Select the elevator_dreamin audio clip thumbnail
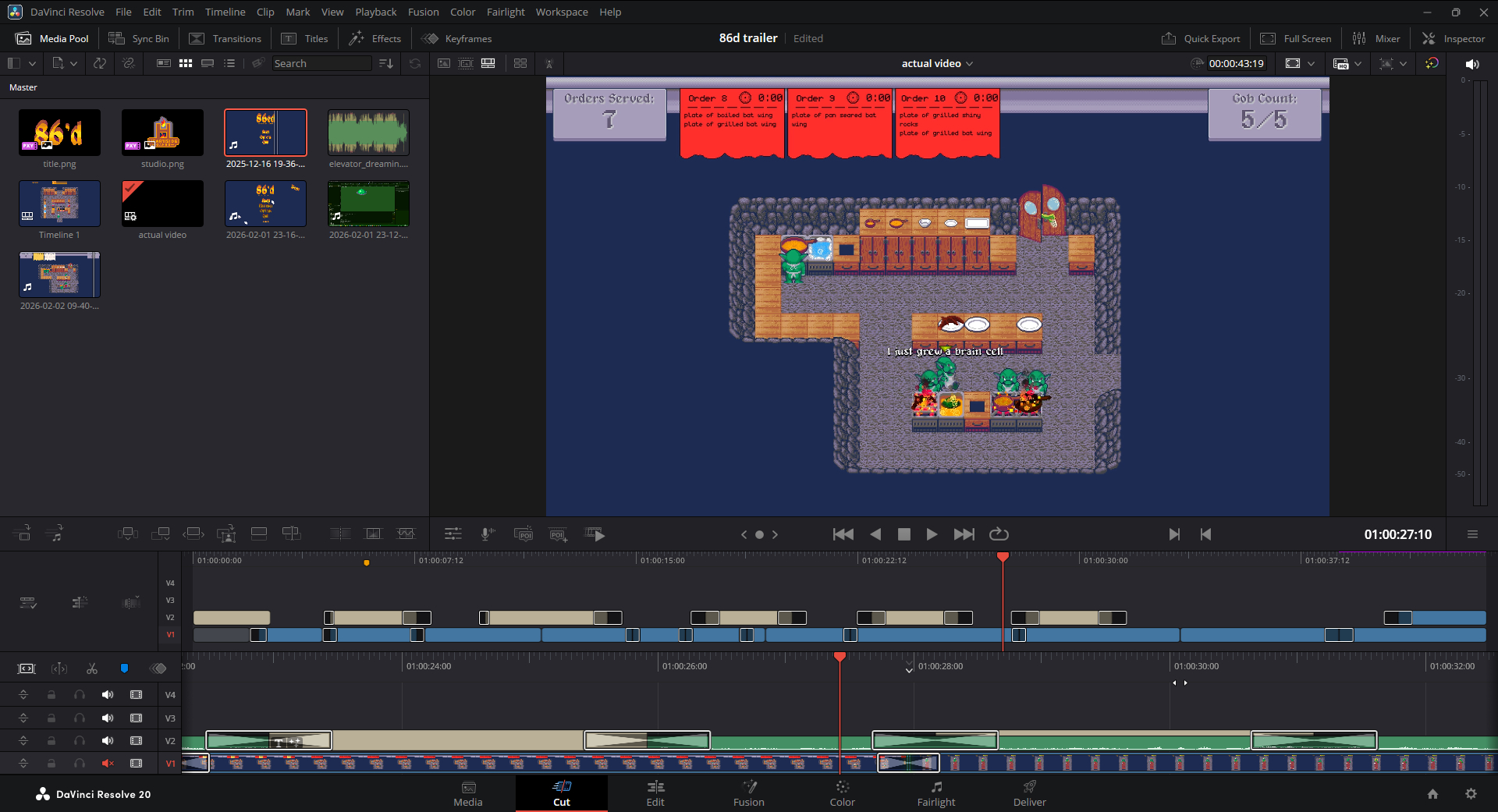 (x=368, y=133)
